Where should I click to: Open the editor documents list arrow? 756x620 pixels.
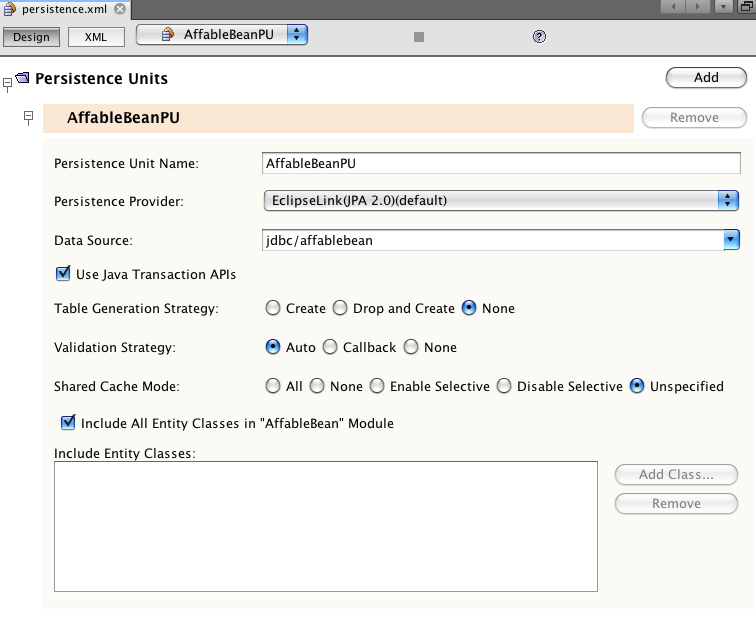[x=723, y=8]
